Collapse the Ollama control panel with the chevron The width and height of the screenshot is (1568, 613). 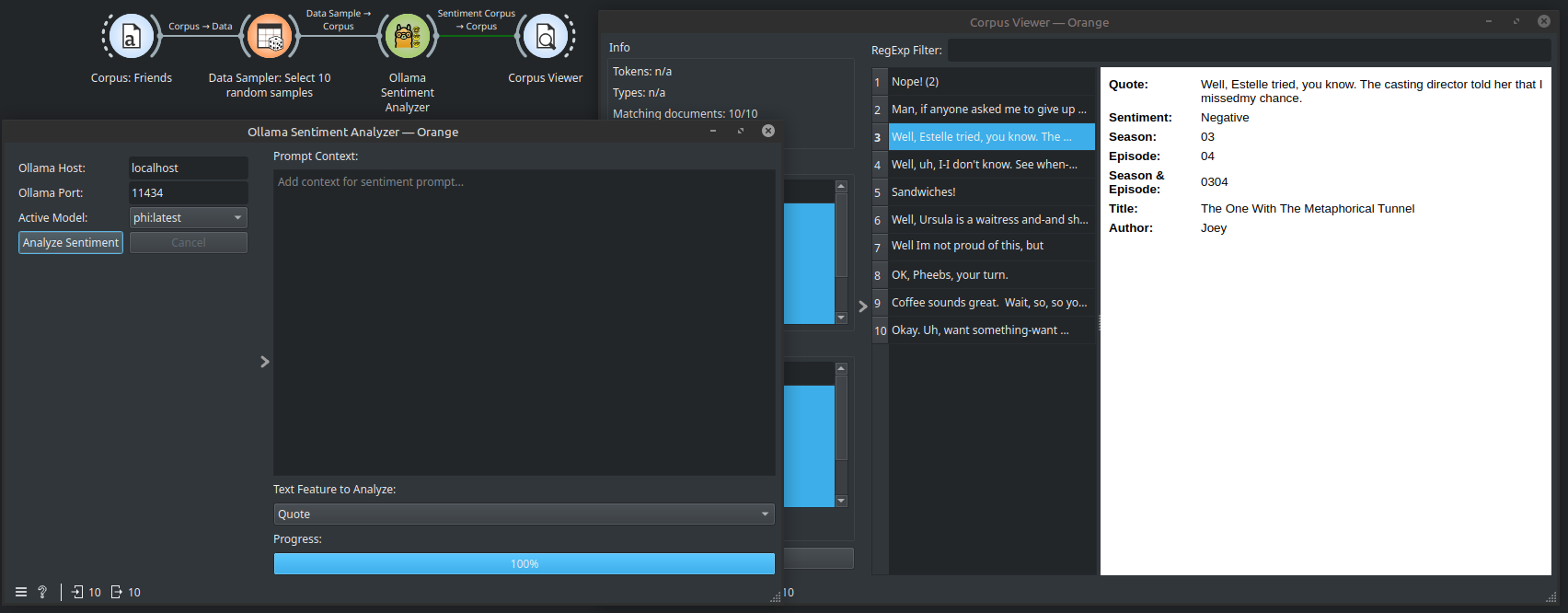tap(265, 362)
